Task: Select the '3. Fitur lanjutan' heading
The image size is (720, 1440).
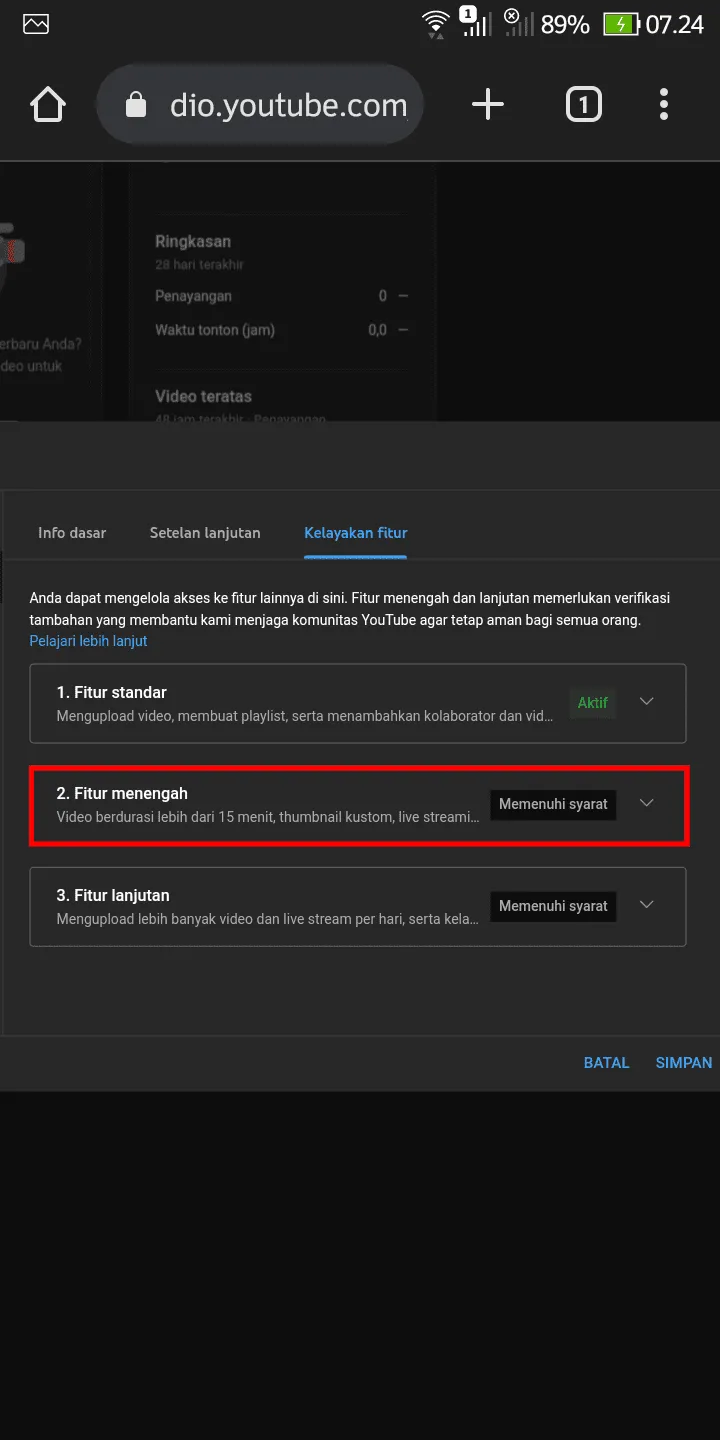Action: click(x=113, y=896)
